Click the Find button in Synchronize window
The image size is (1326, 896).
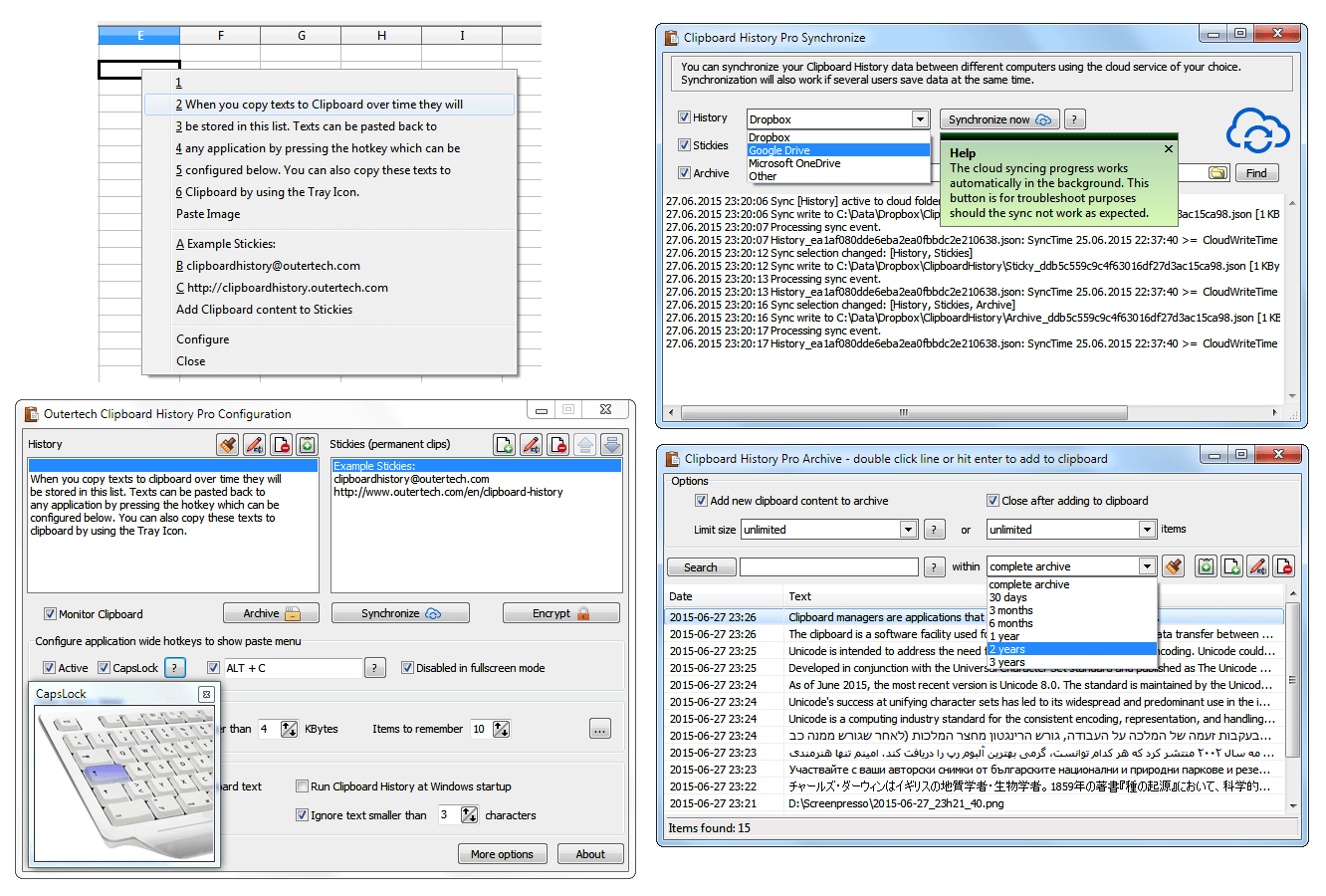1256,173
